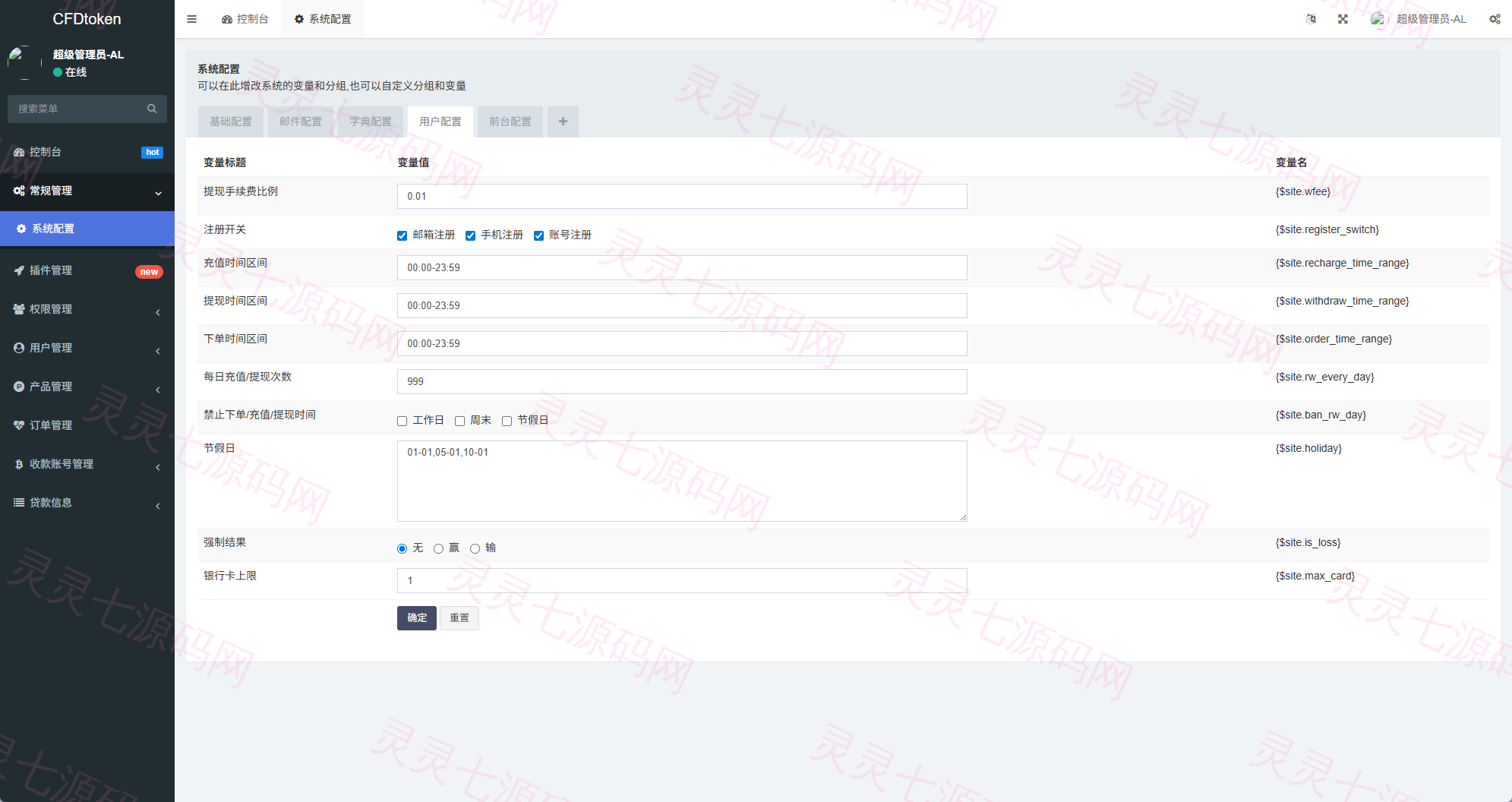Click the rocket icon beside 插件管理
Screen dimensions: 1512x802
[19, 270]
